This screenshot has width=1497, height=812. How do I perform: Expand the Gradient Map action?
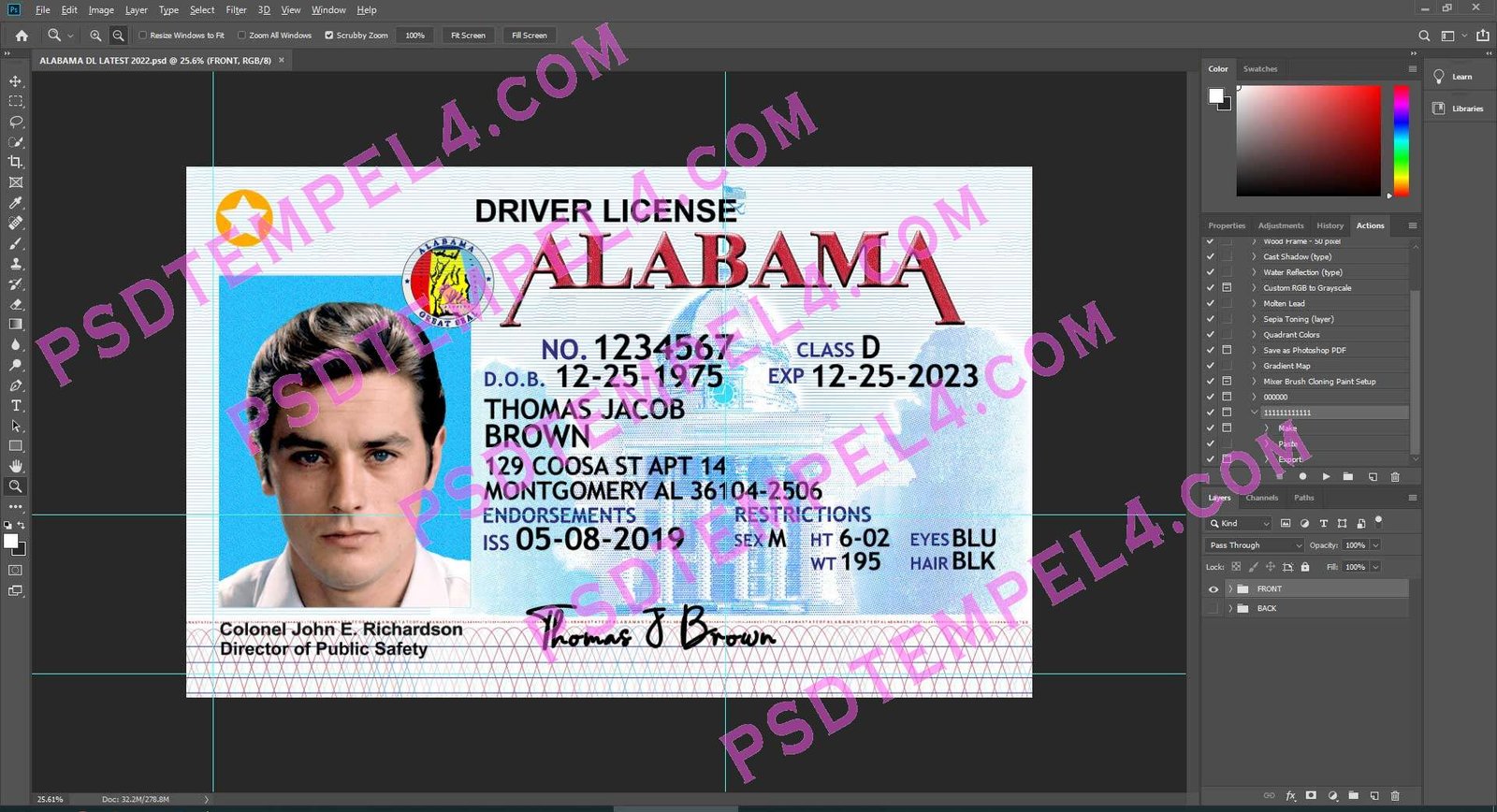click(x=1255, y=366)
